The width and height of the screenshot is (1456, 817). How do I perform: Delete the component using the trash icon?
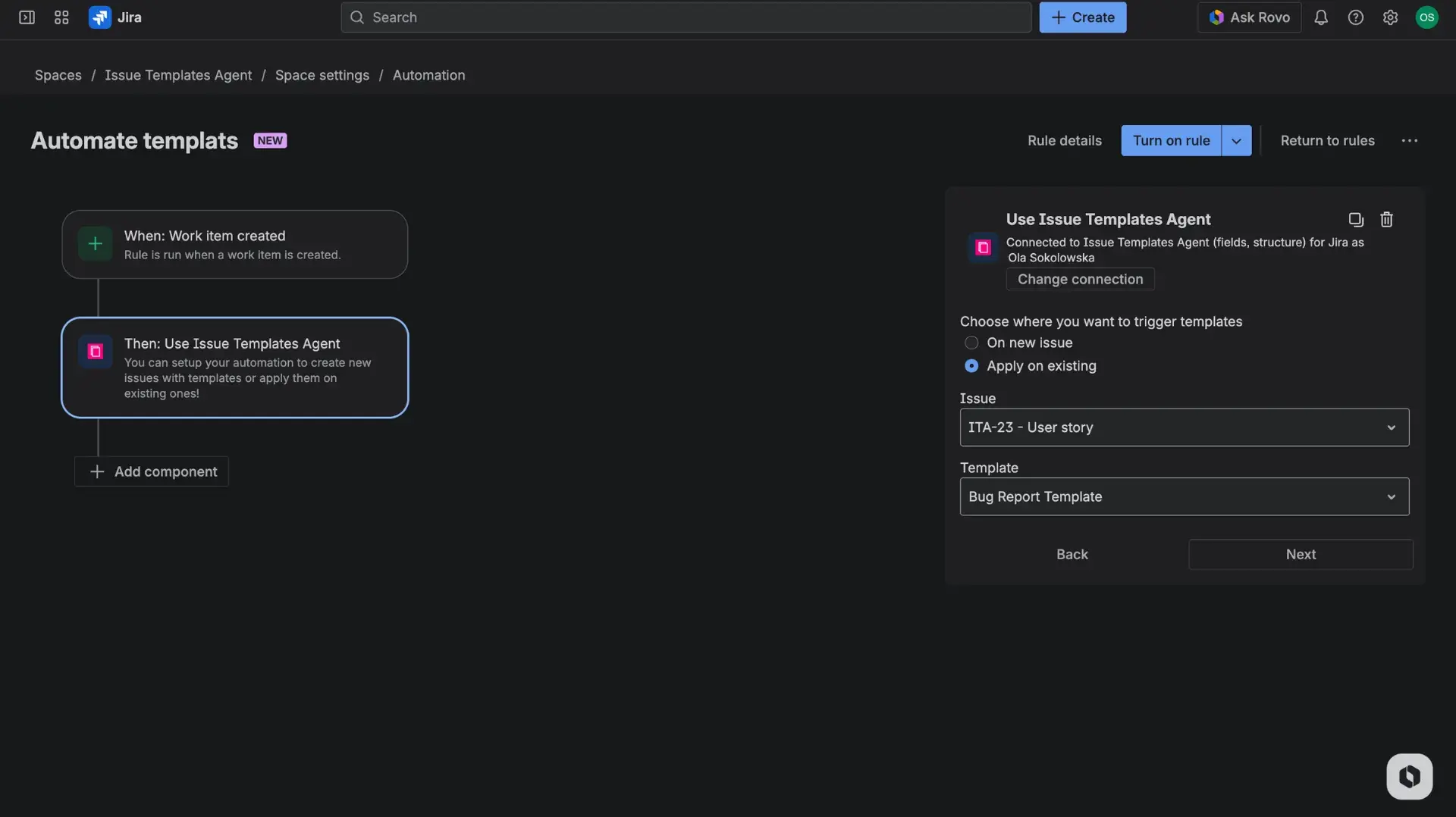point(1385,219)
